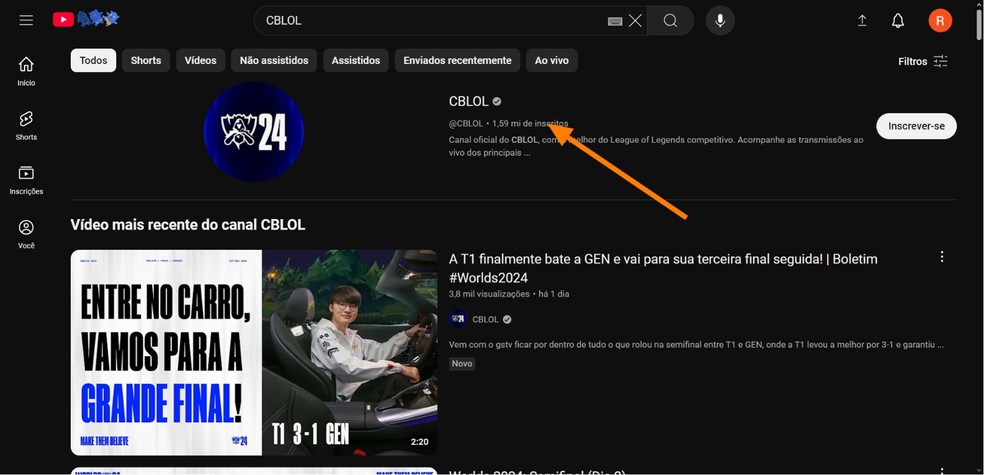Open Inscrições in the sidebar
The width and height of the screenshot is (984, 475).
point(26,180)
